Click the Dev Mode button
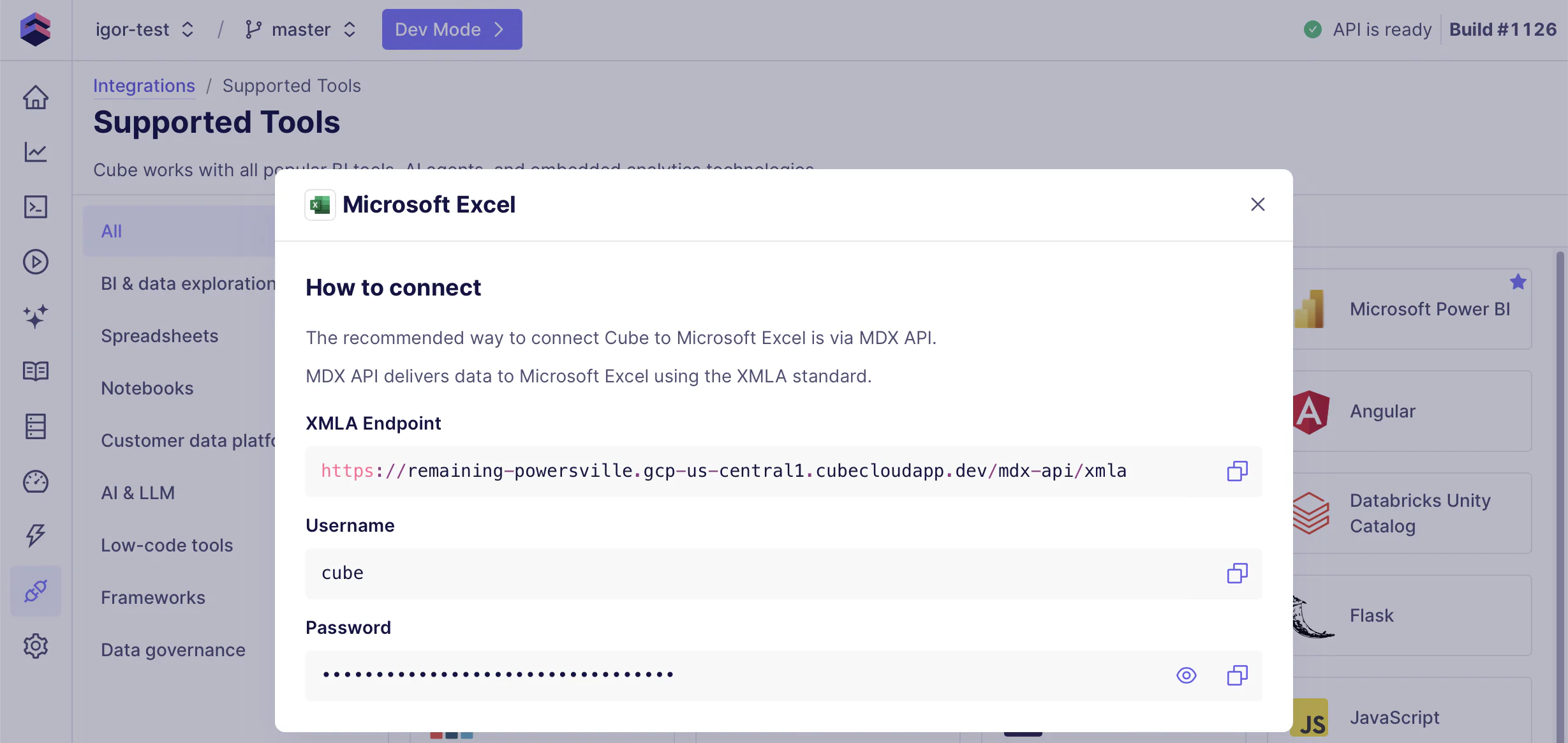This screenshot has width=1568, height=743. (x=452, y=29)
